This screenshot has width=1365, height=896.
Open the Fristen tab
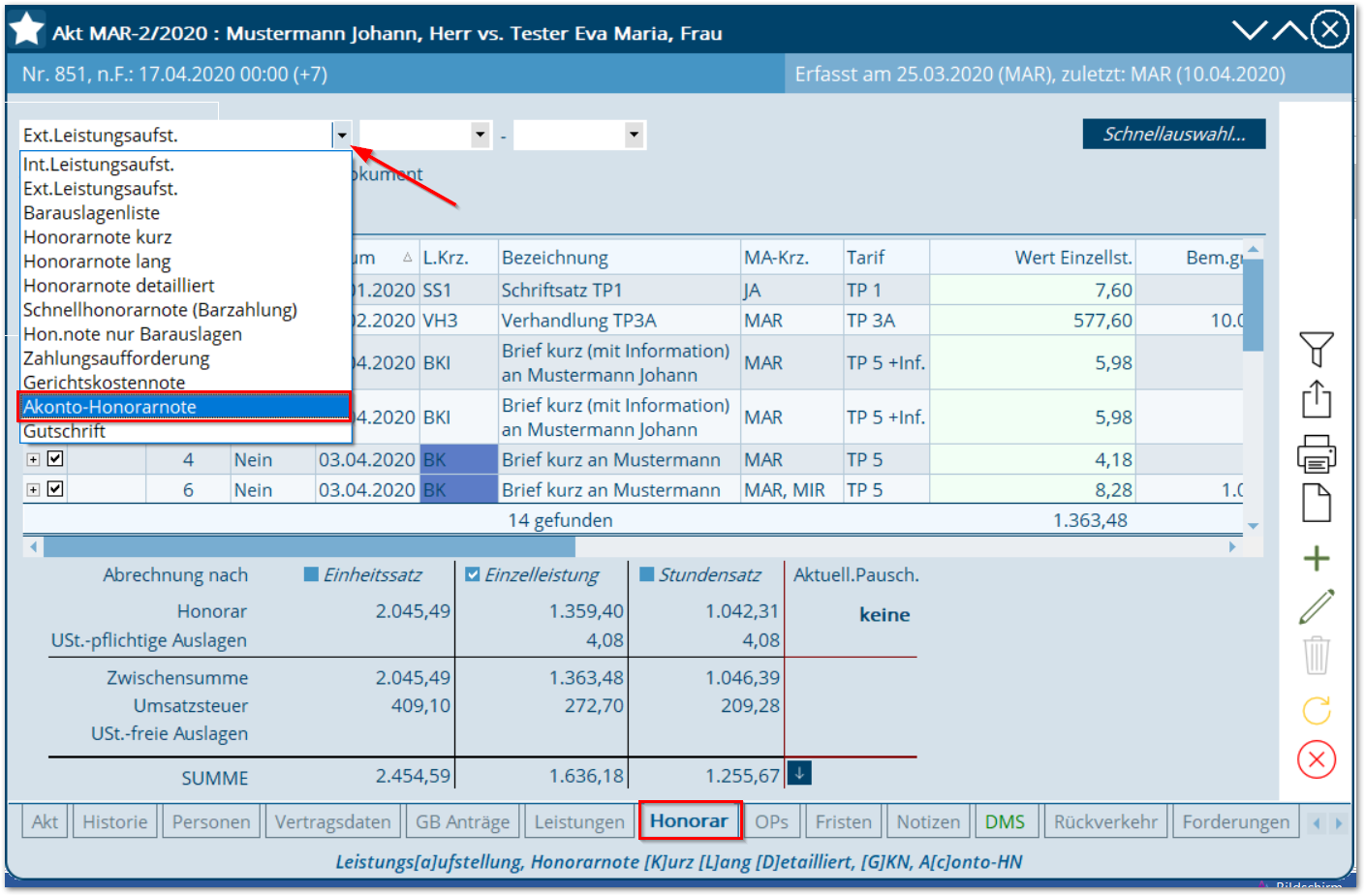click(844, 821)
